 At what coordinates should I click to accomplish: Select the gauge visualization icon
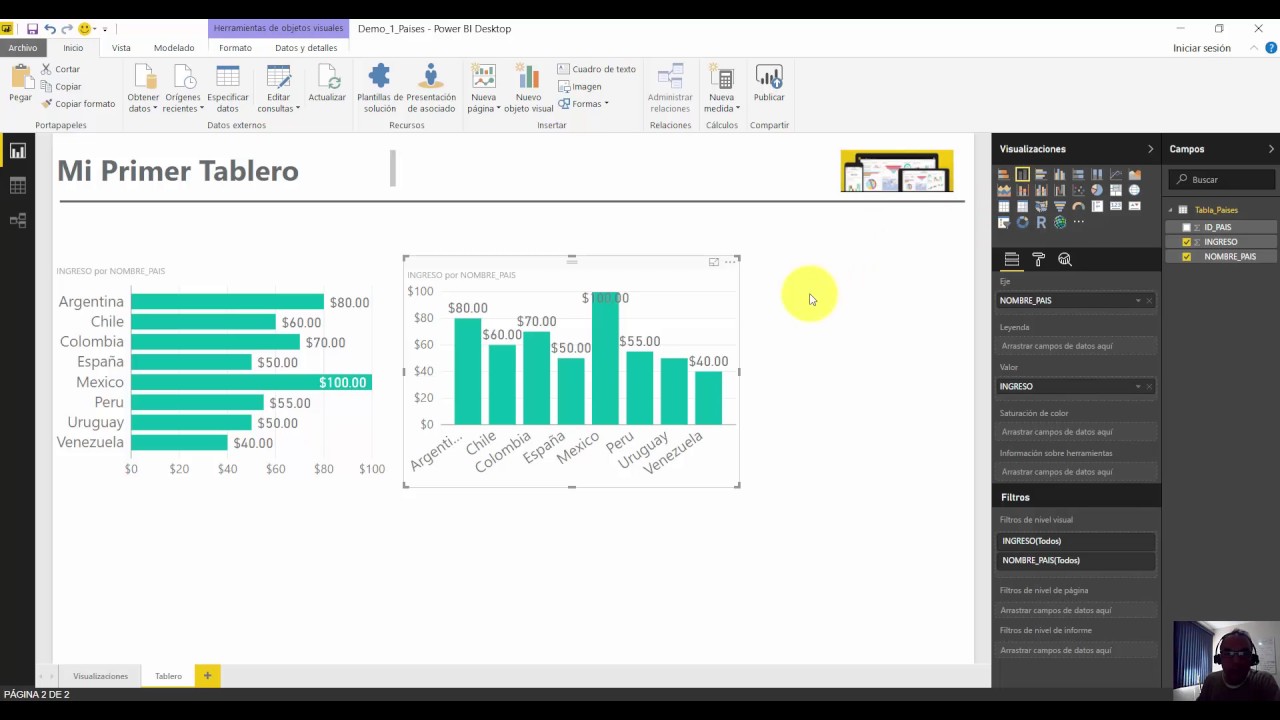click(x=1078, y=206)
